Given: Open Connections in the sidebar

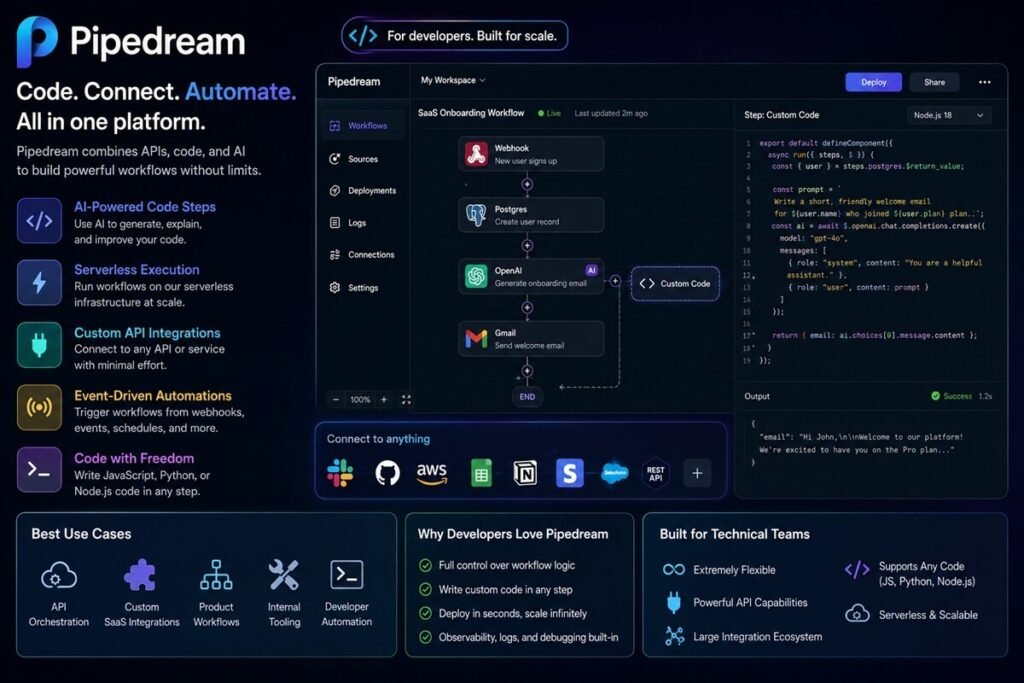Looking at the screenshot, I should [362, 255].
